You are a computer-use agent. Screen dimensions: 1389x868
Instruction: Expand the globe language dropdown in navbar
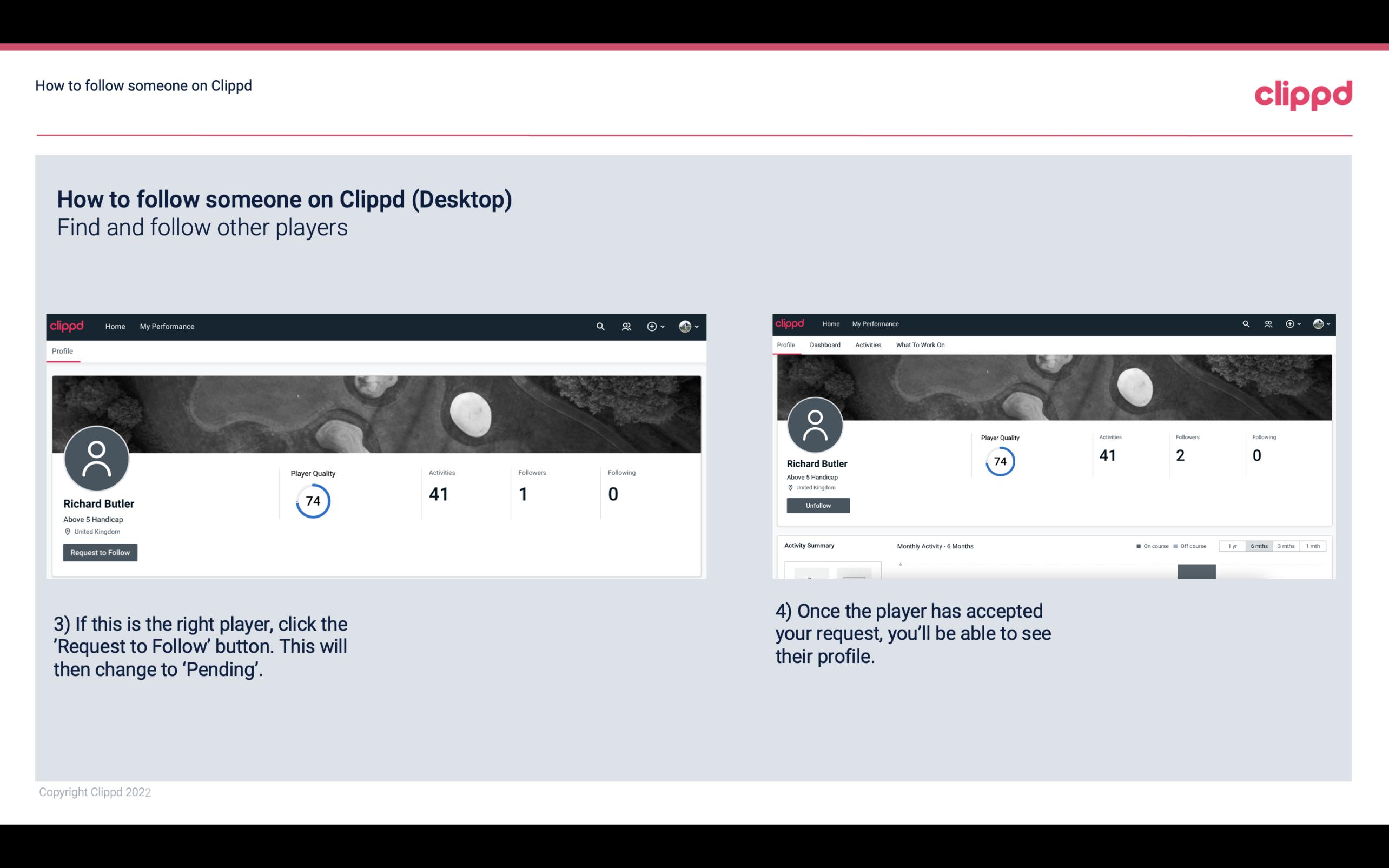(x=688, y=326)
